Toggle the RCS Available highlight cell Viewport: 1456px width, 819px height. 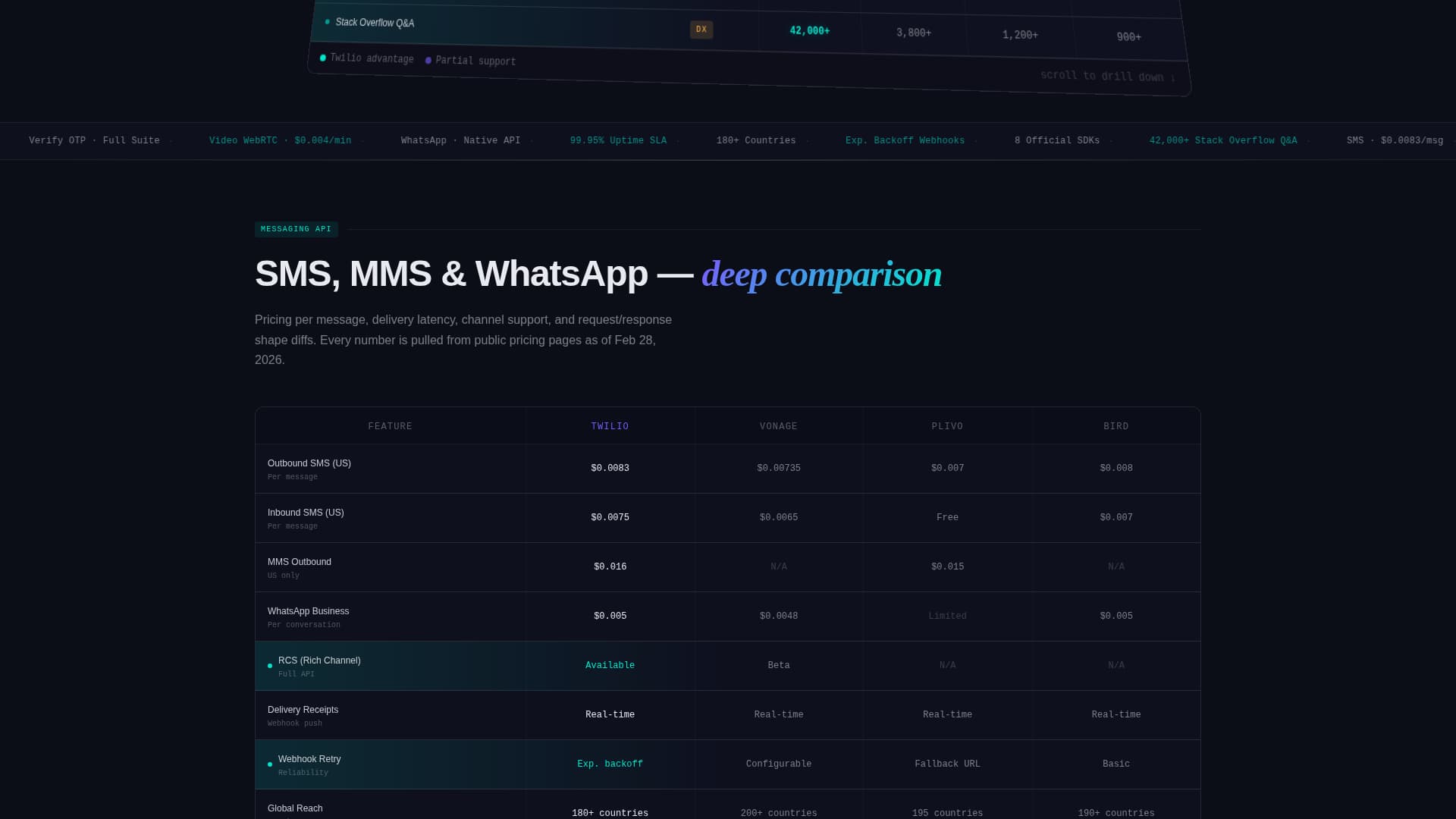tap(610, 665)
